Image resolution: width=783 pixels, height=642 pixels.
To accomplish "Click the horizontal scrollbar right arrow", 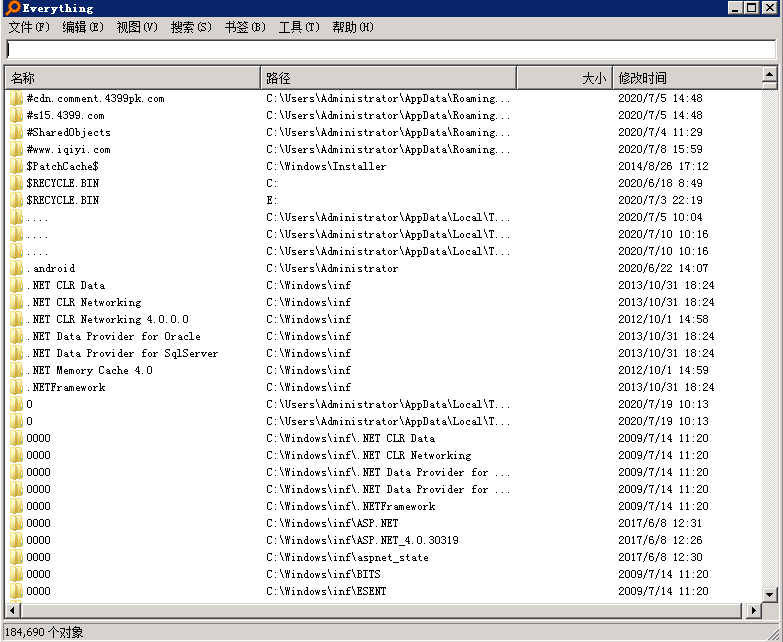I will (753, 610).
